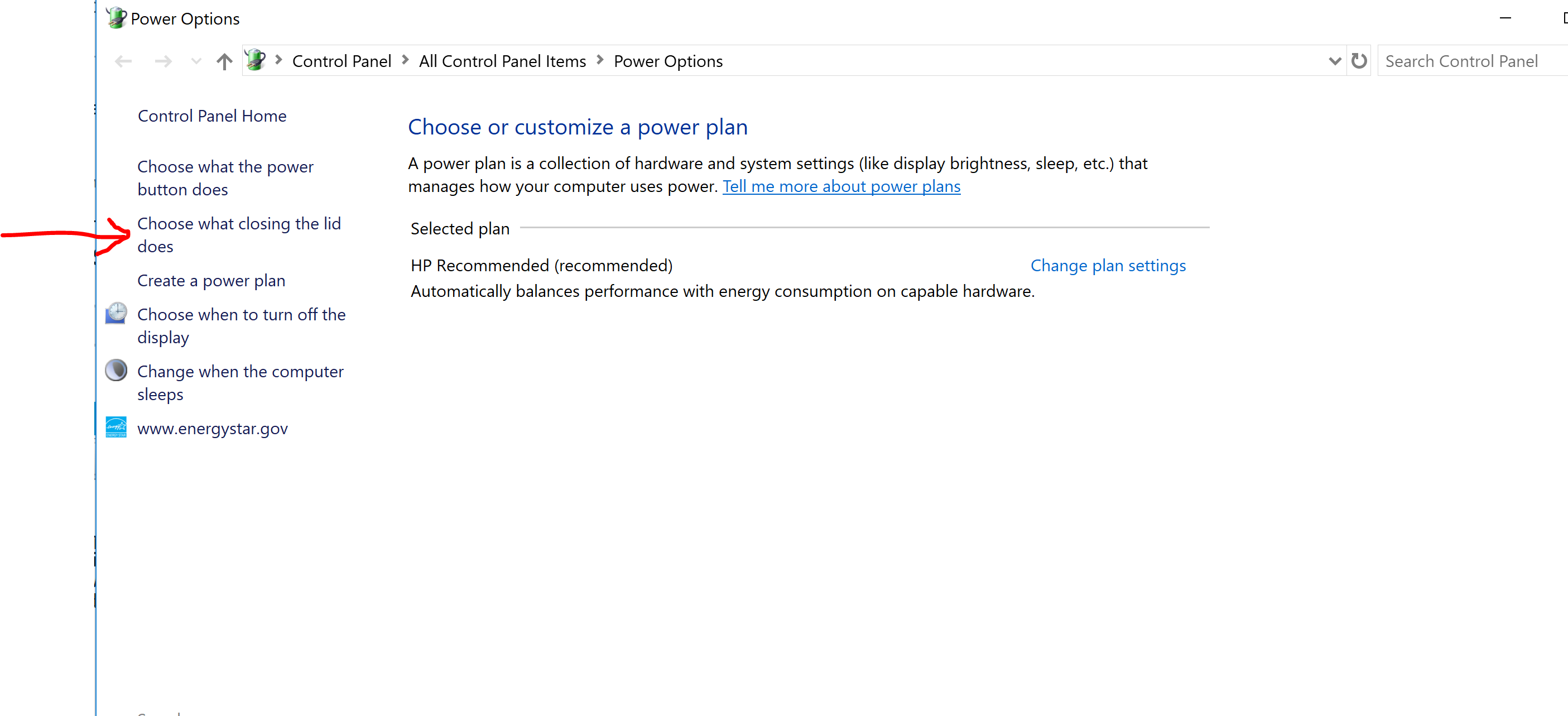Go forward with the right arrow button
Screen dimensions: 1568x716
163,61
